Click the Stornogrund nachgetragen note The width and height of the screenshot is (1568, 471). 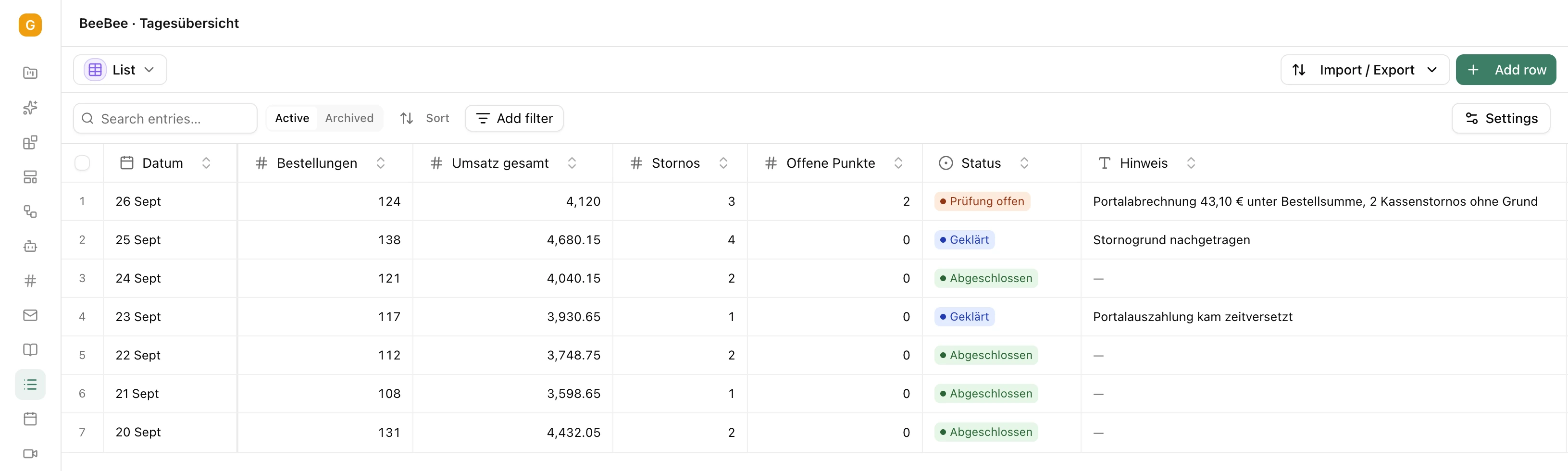pos(1171,240)
